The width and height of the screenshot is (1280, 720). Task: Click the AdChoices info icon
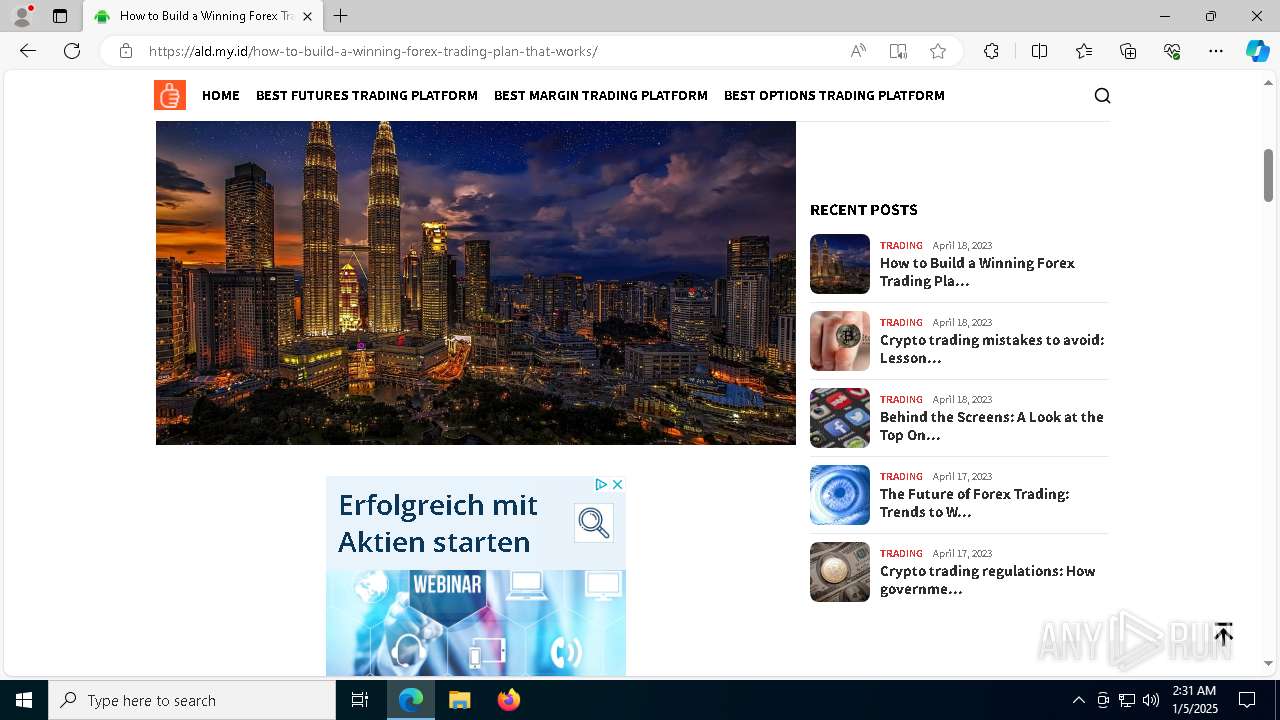pos(601,484)
